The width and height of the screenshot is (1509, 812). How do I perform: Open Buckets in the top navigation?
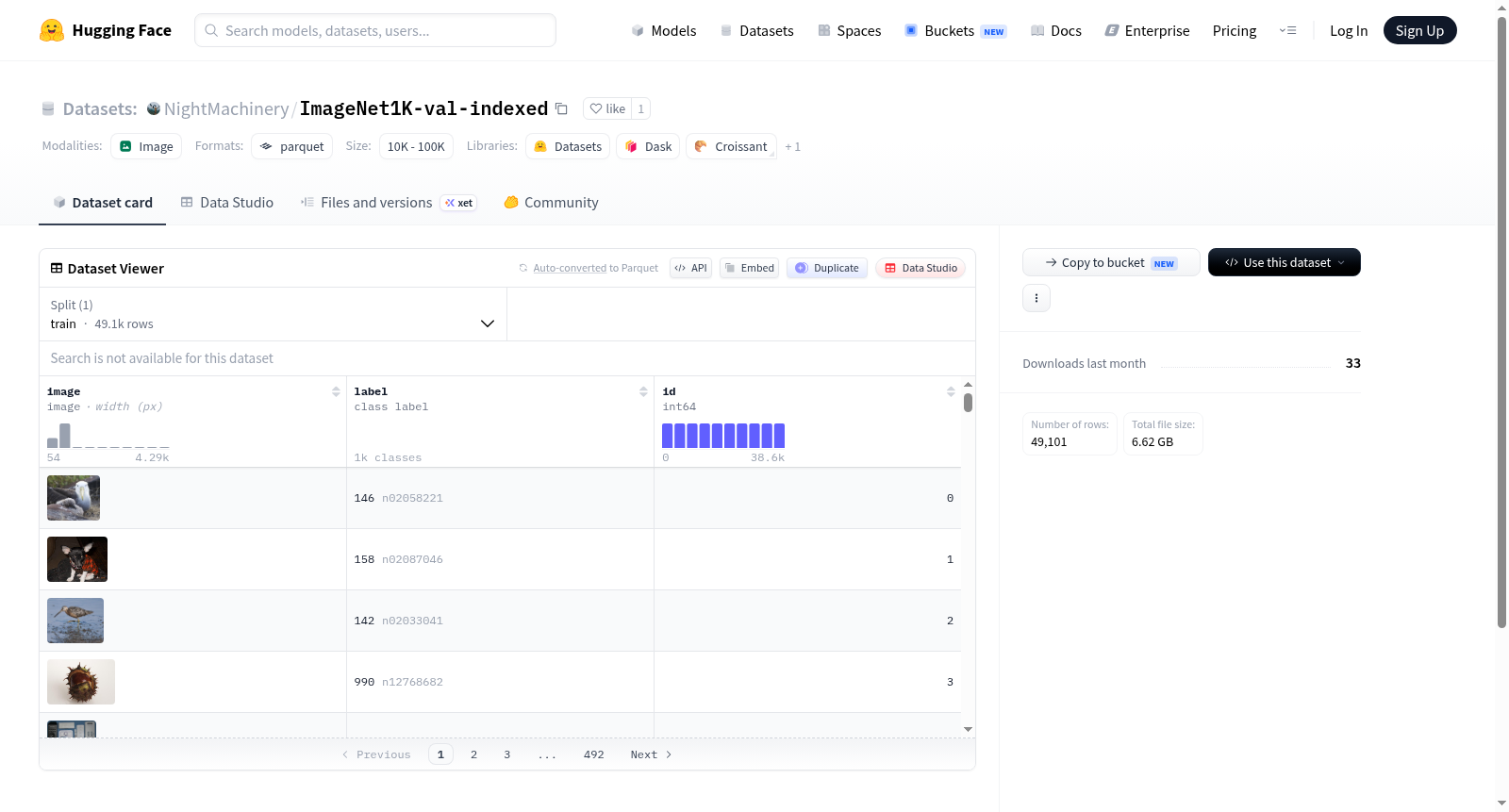pos(955,30)
